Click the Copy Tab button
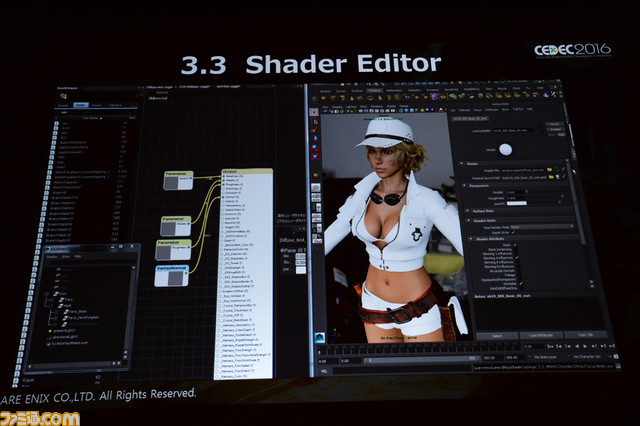 [x=586, y=335]
